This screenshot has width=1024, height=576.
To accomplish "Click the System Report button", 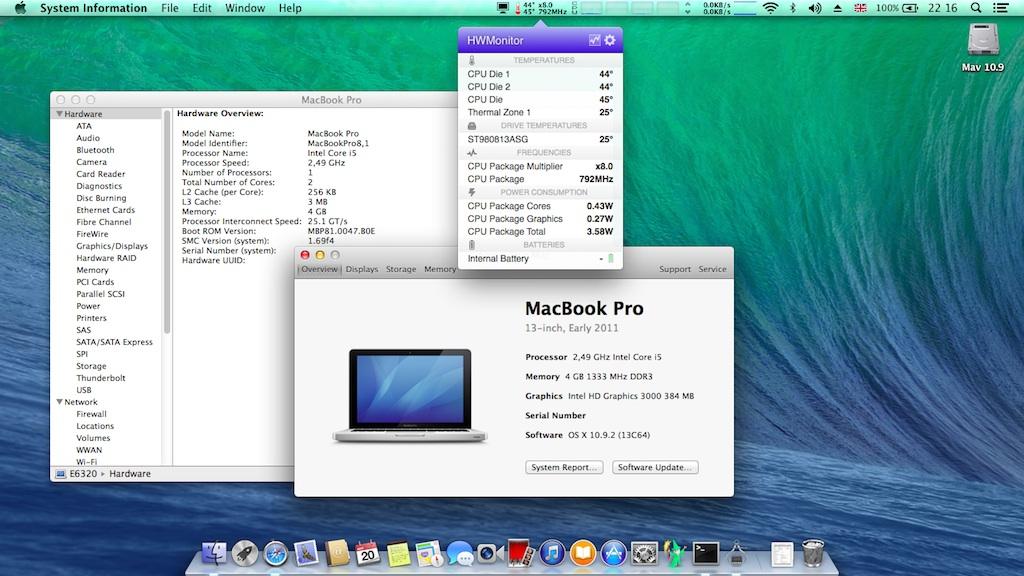I will pos(565,467).
